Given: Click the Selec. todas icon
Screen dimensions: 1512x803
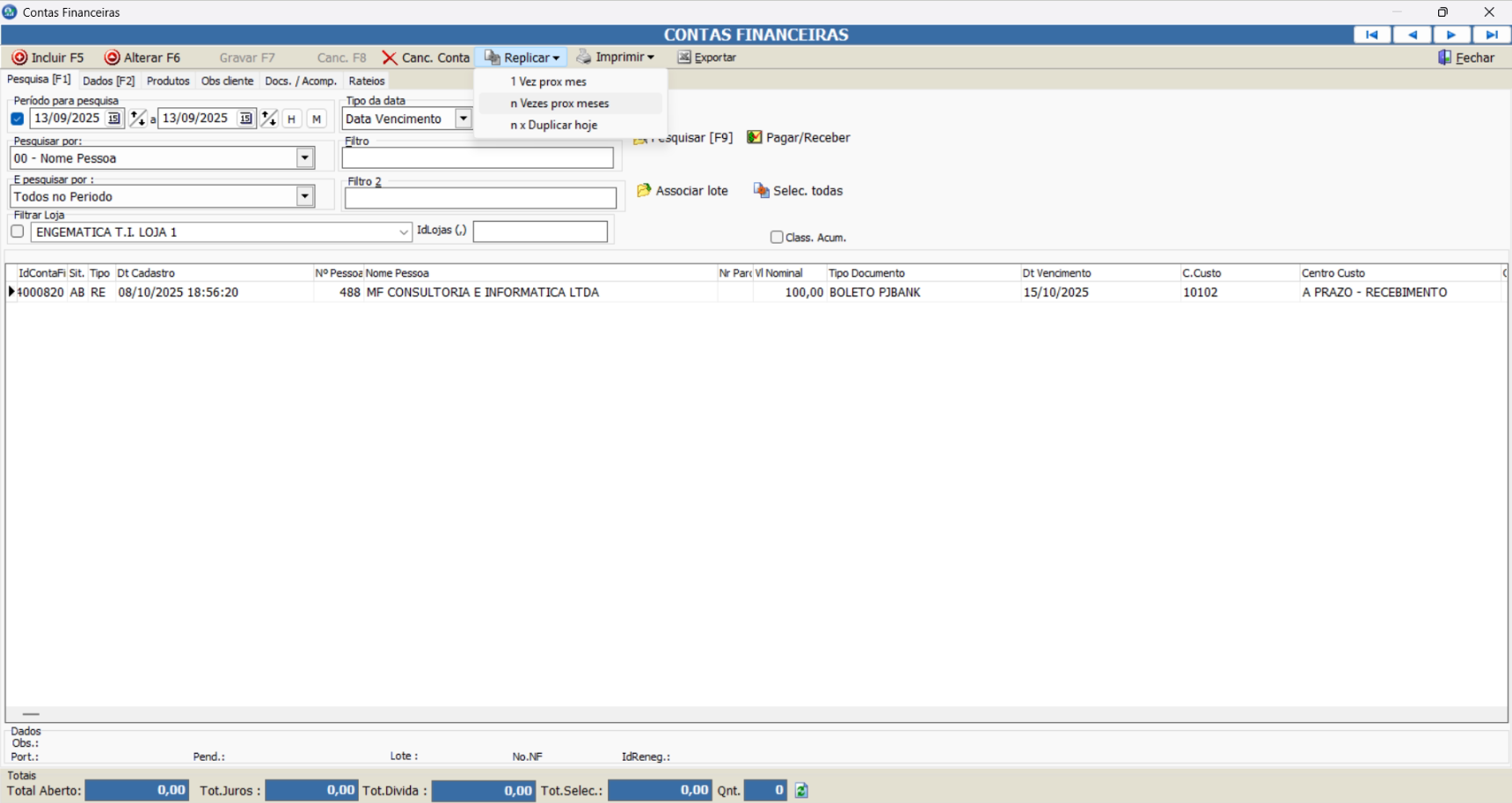Looking at the screenshot, I should coord(761,191).
